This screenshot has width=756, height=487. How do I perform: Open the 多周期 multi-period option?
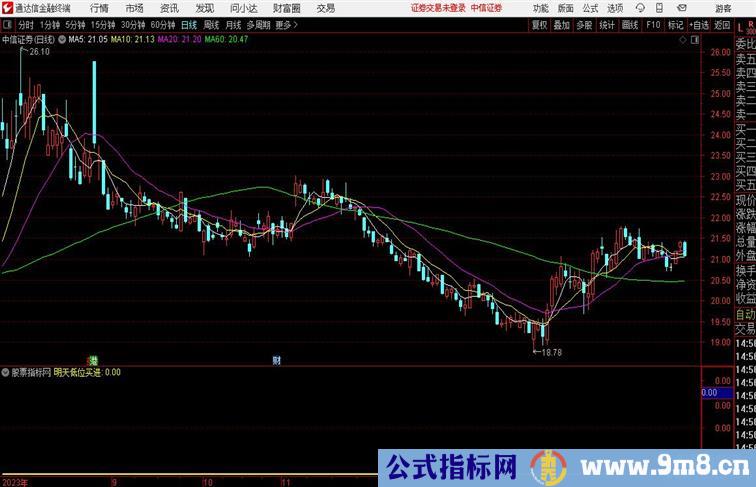coord(259,25)
